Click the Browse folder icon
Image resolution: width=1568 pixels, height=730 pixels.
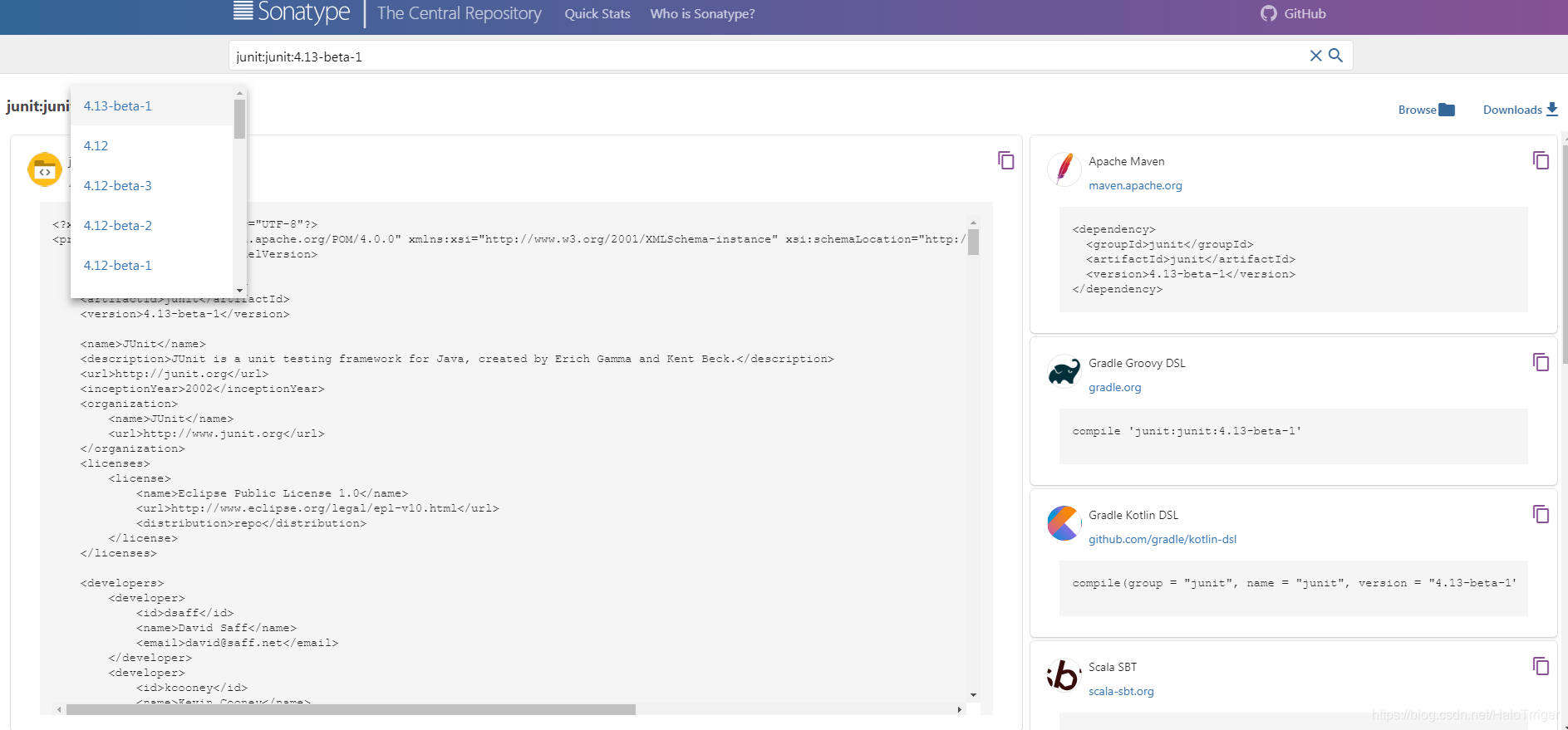1447,110
